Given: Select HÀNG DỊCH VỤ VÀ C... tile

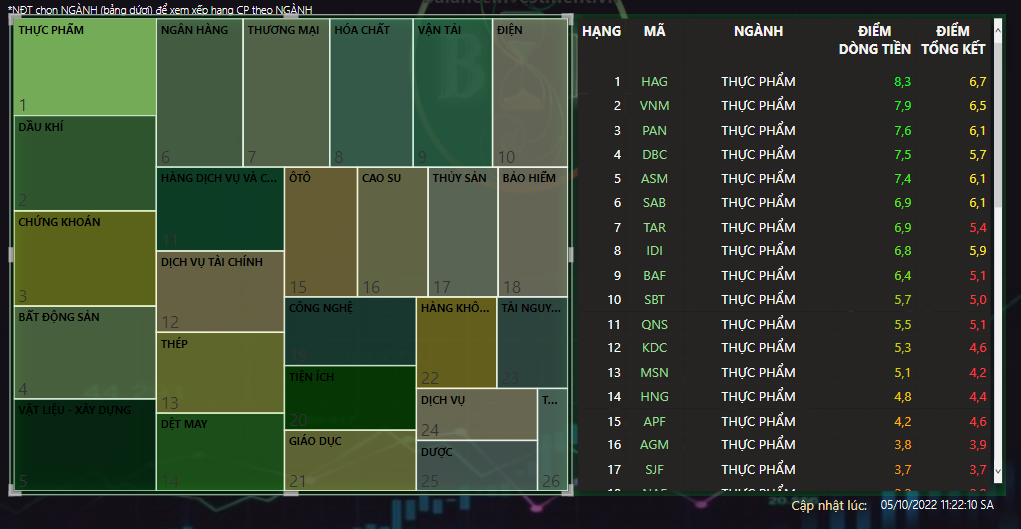Looking at the screenshot, I should pyautogui.click(x=221, y=208).
